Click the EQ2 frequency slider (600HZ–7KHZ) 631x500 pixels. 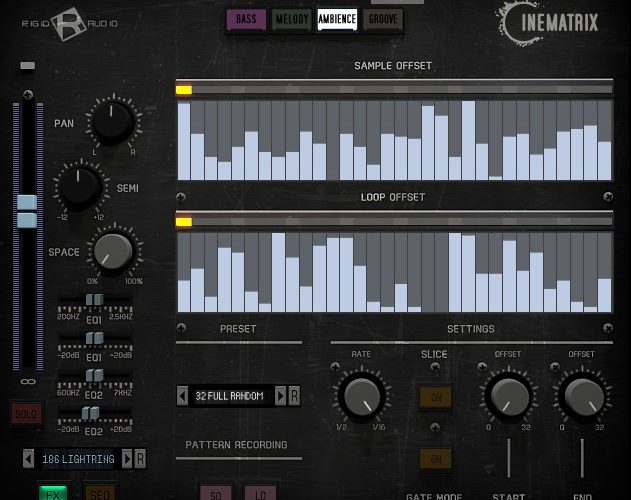tap(95, 375)
